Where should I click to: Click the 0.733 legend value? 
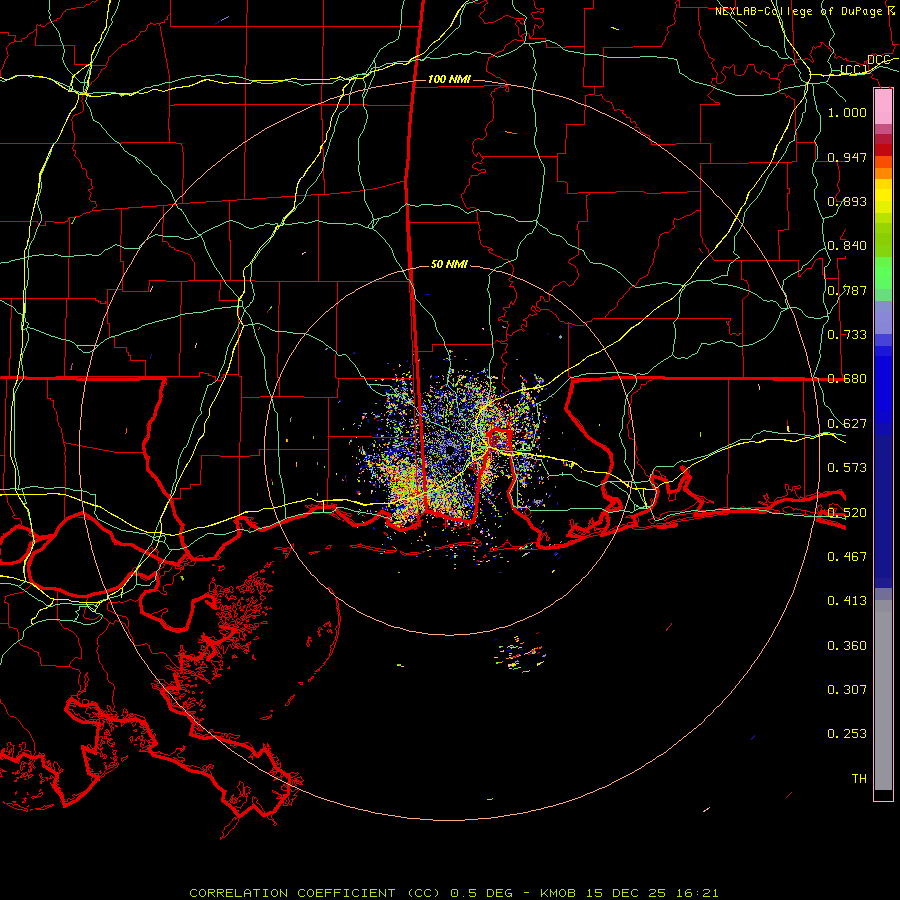coord(847,334)
